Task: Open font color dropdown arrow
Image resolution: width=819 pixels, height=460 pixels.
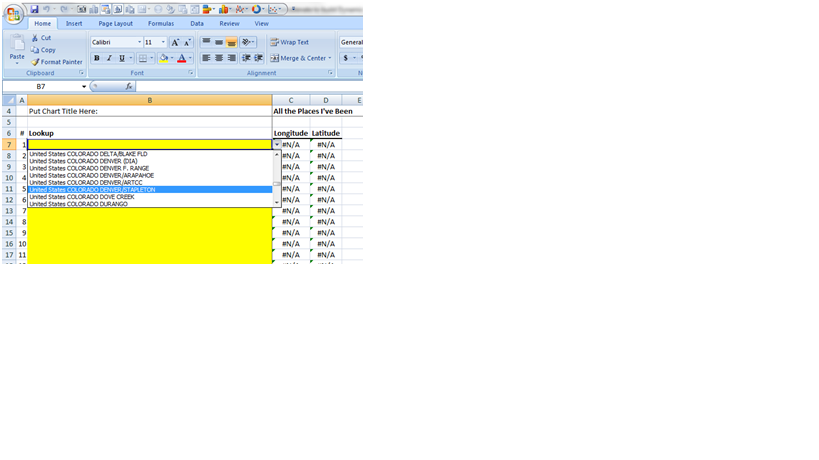Action: (190, 58)
